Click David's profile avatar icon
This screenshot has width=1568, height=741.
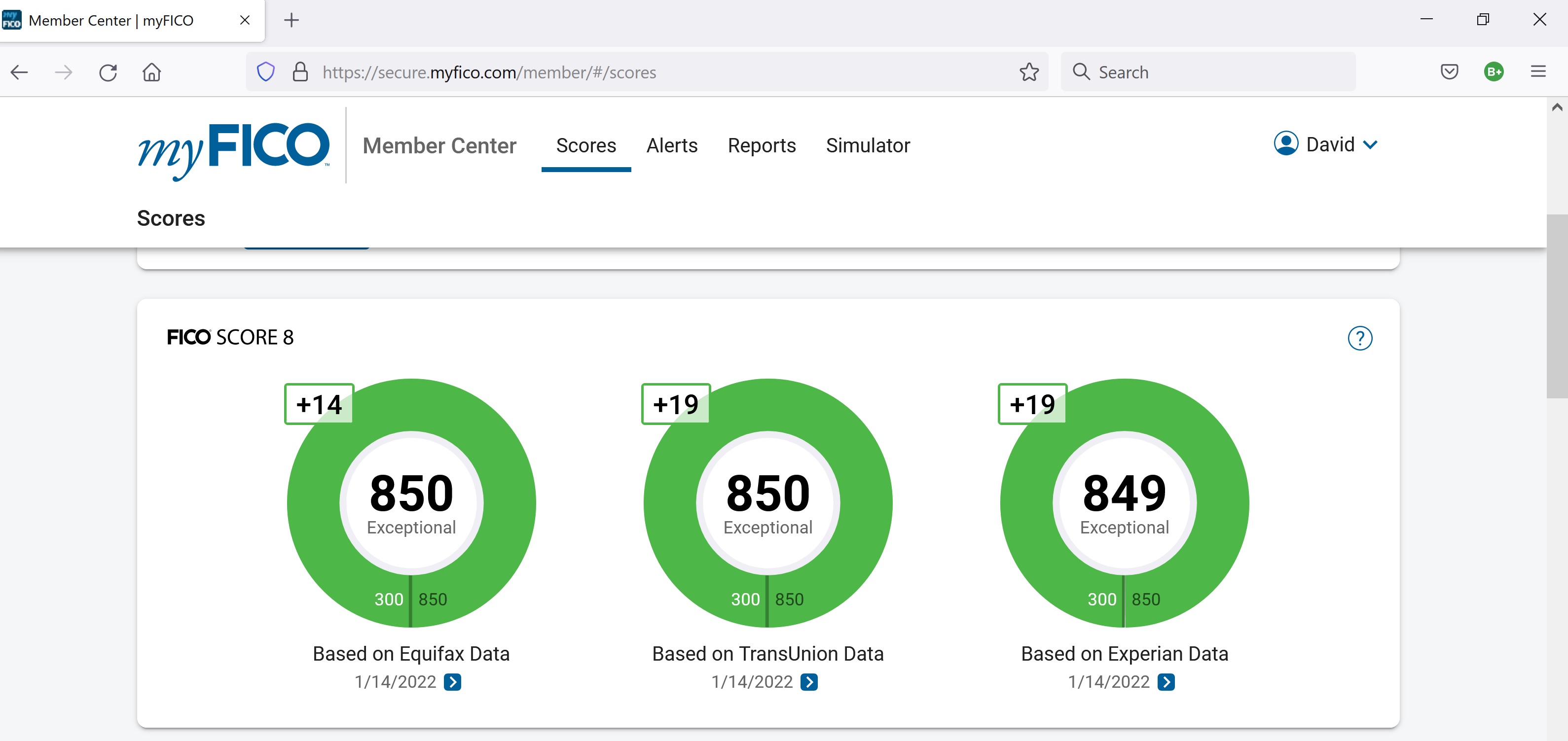pyautogui.click(x=1285, y=143)
